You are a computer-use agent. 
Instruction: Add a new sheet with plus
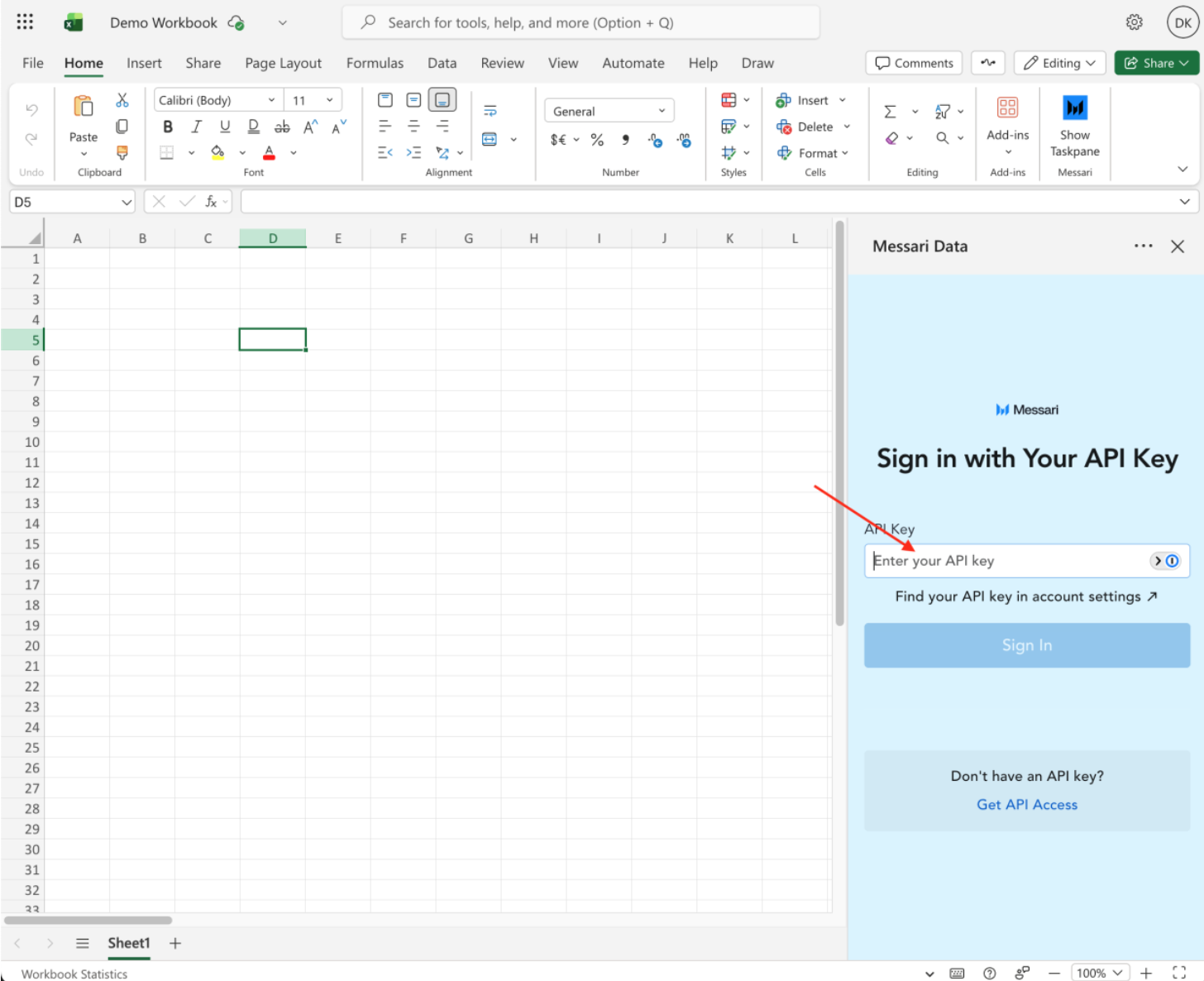click(x=175, y=943)
